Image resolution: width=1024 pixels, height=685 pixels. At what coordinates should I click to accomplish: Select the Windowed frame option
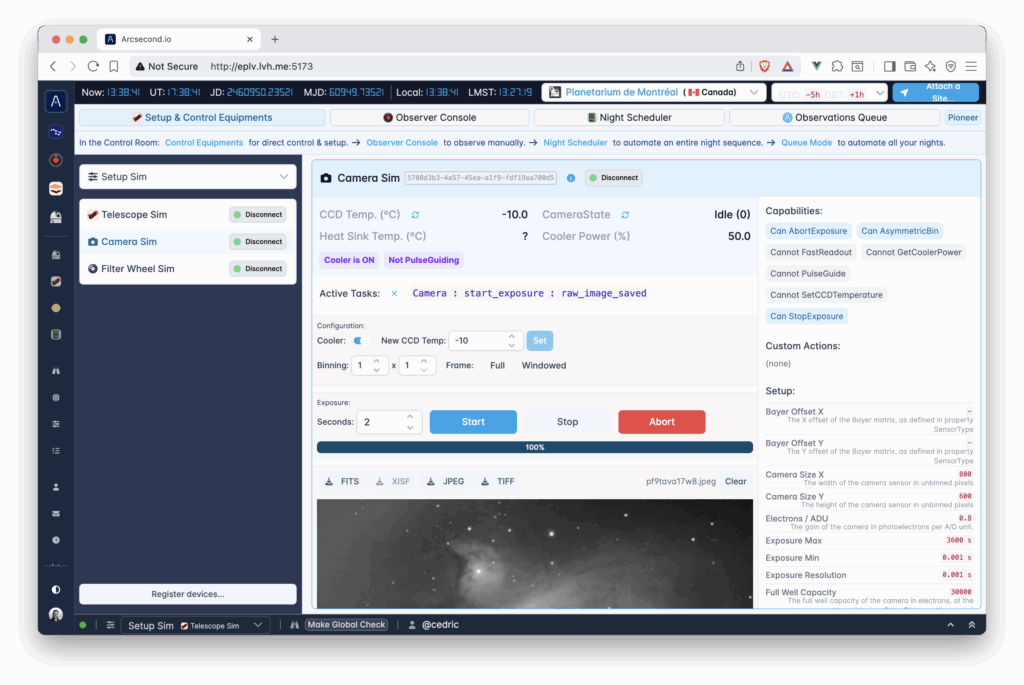(x=543, y=366)
